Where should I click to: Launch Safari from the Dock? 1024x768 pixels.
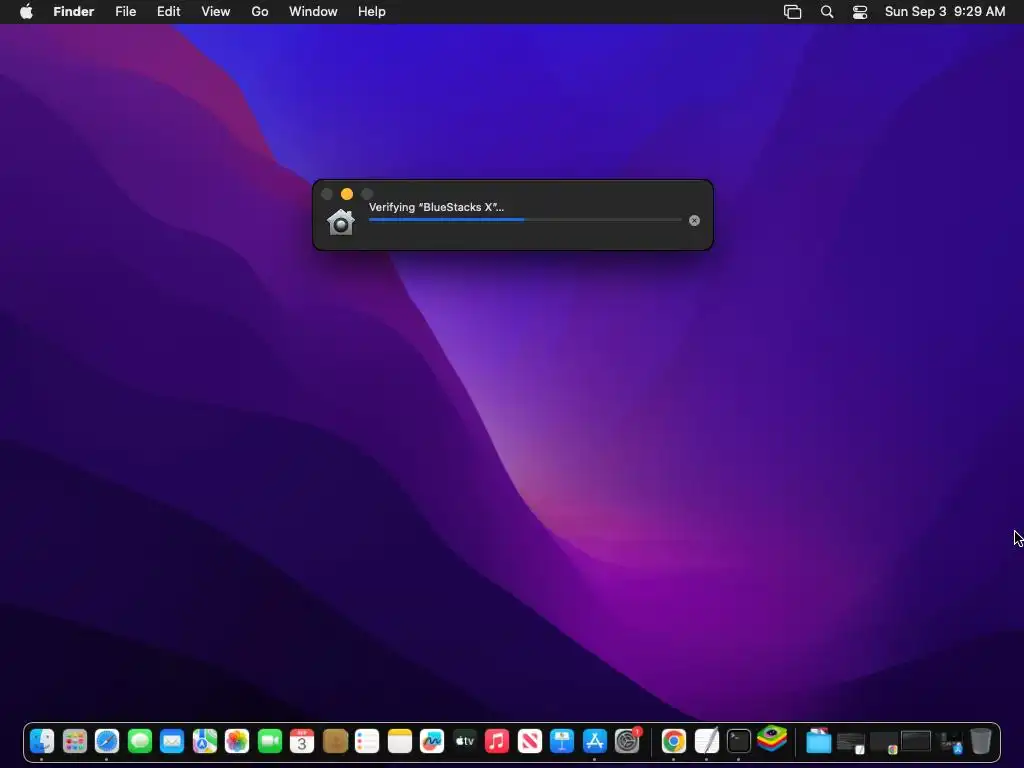(x=106, y=741)
